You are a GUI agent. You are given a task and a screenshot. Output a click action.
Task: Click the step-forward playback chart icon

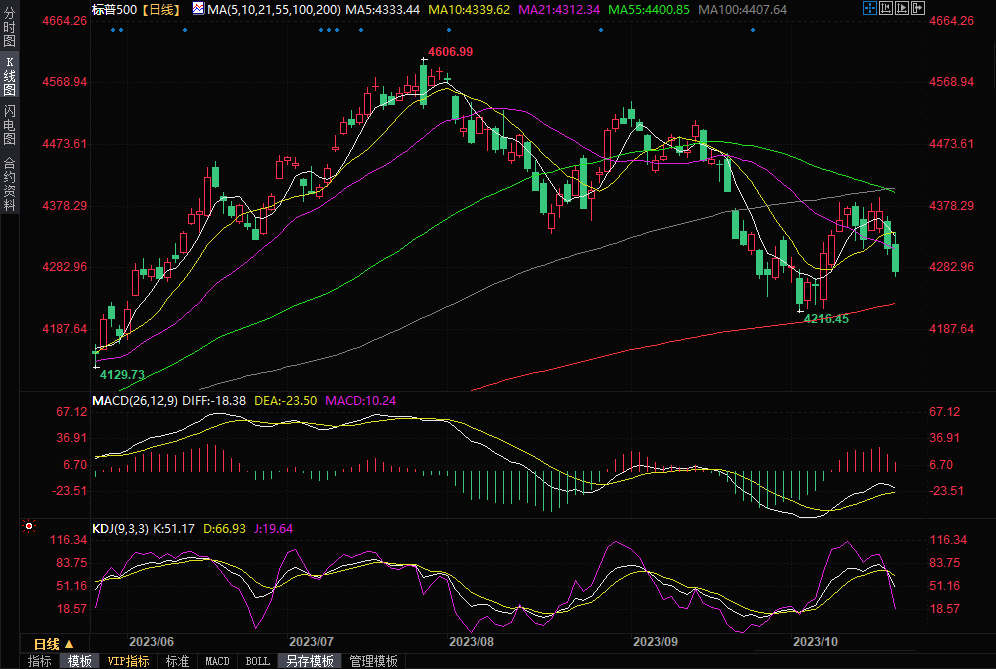(902, 8)
